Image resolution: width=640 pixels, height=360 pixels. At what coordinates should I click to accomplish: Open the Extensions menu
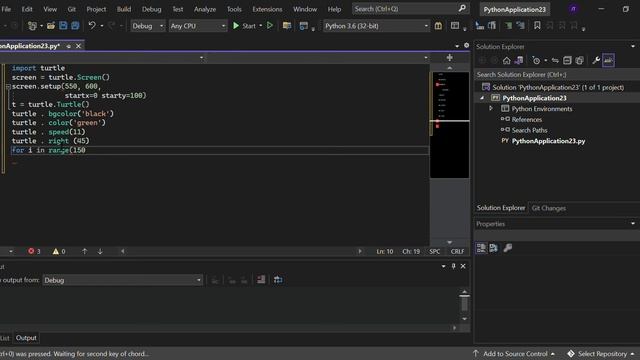point(267,9)
